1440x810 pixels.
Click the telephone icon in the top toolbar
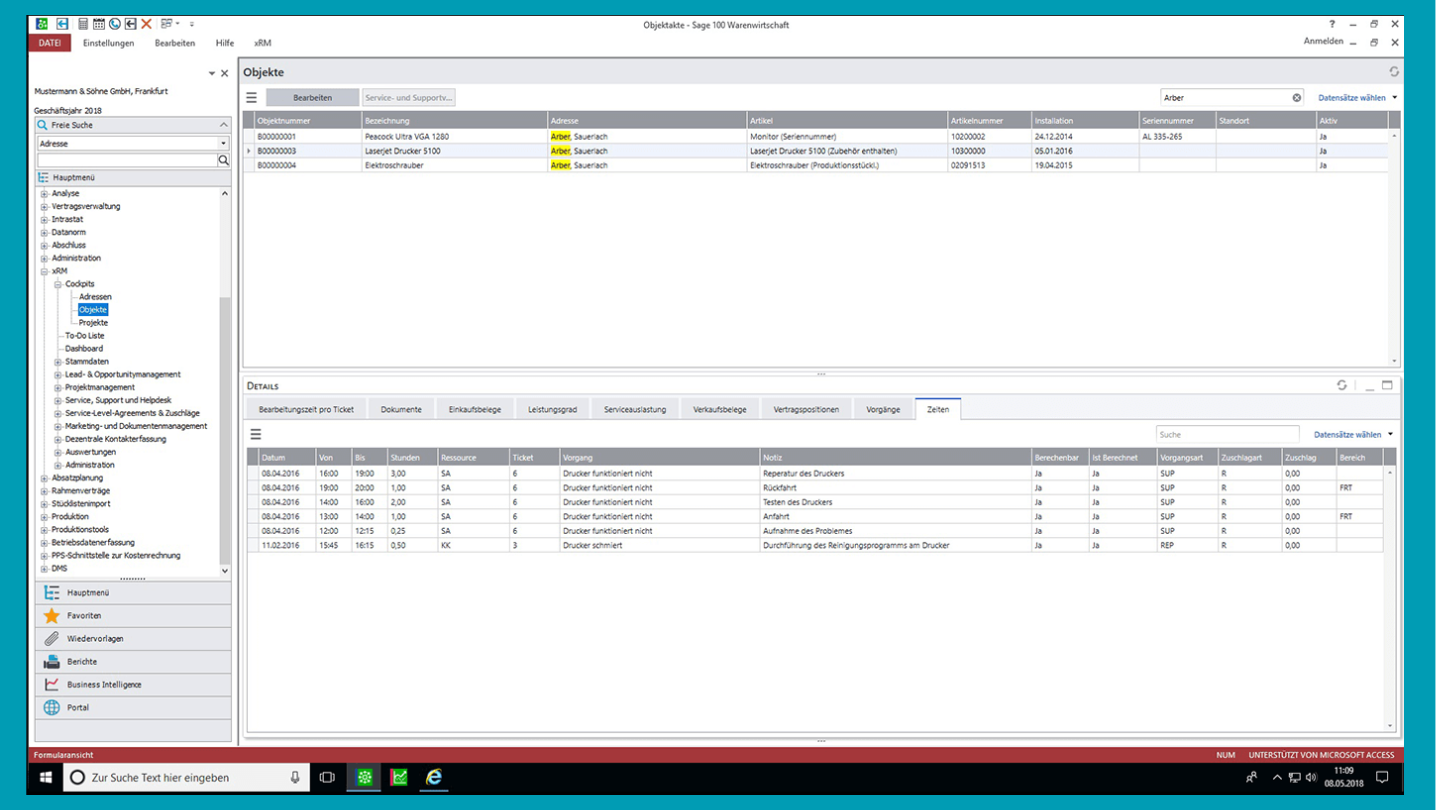coord(113,23)
